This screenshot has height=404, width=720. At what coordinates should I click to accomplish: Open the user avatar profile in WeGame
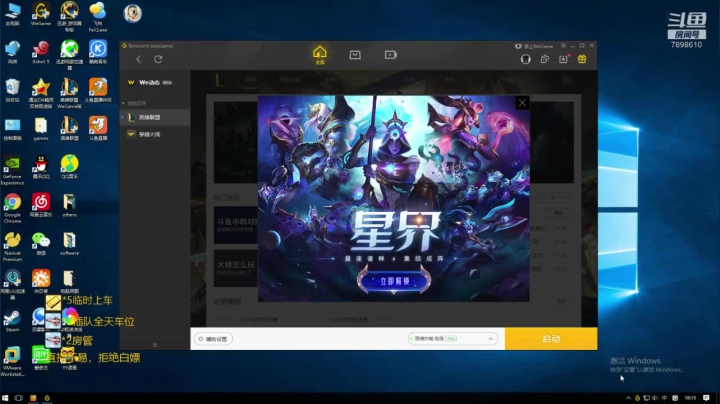(x=526, y=59)
